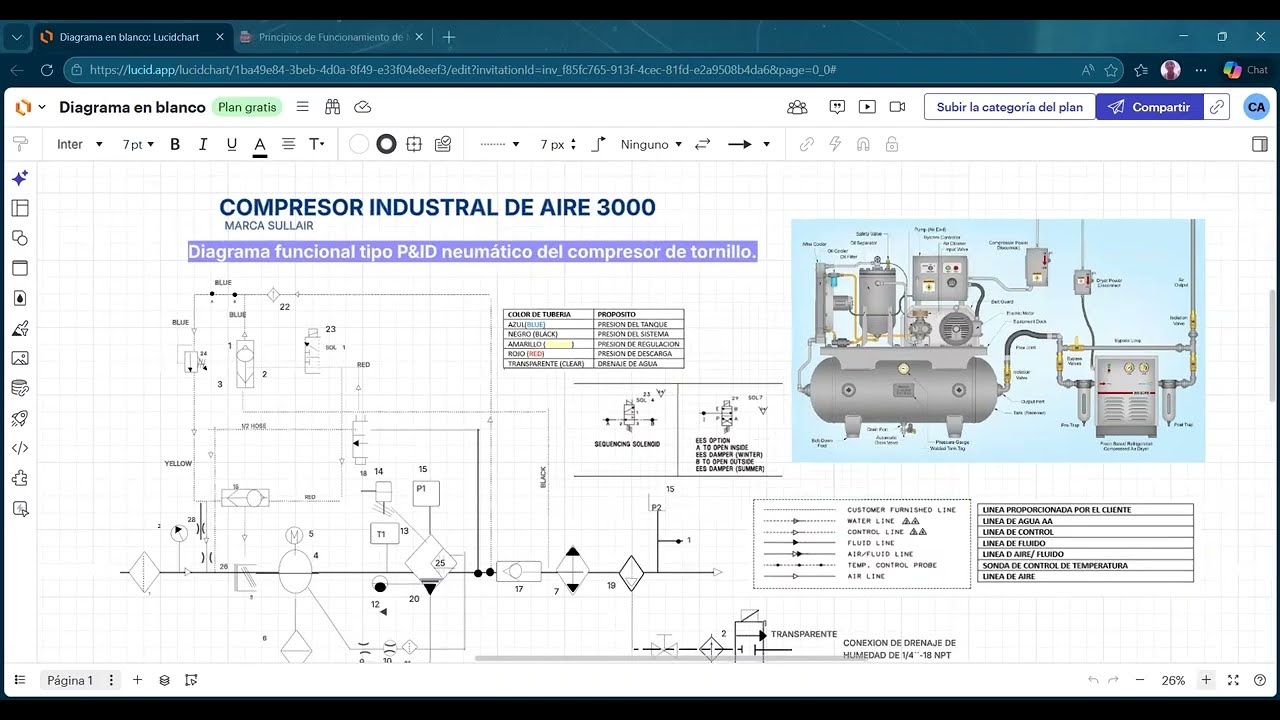
Task: Click the lightning actions toolbar icon
Action: pyautogui.click(x=835, y=144)
